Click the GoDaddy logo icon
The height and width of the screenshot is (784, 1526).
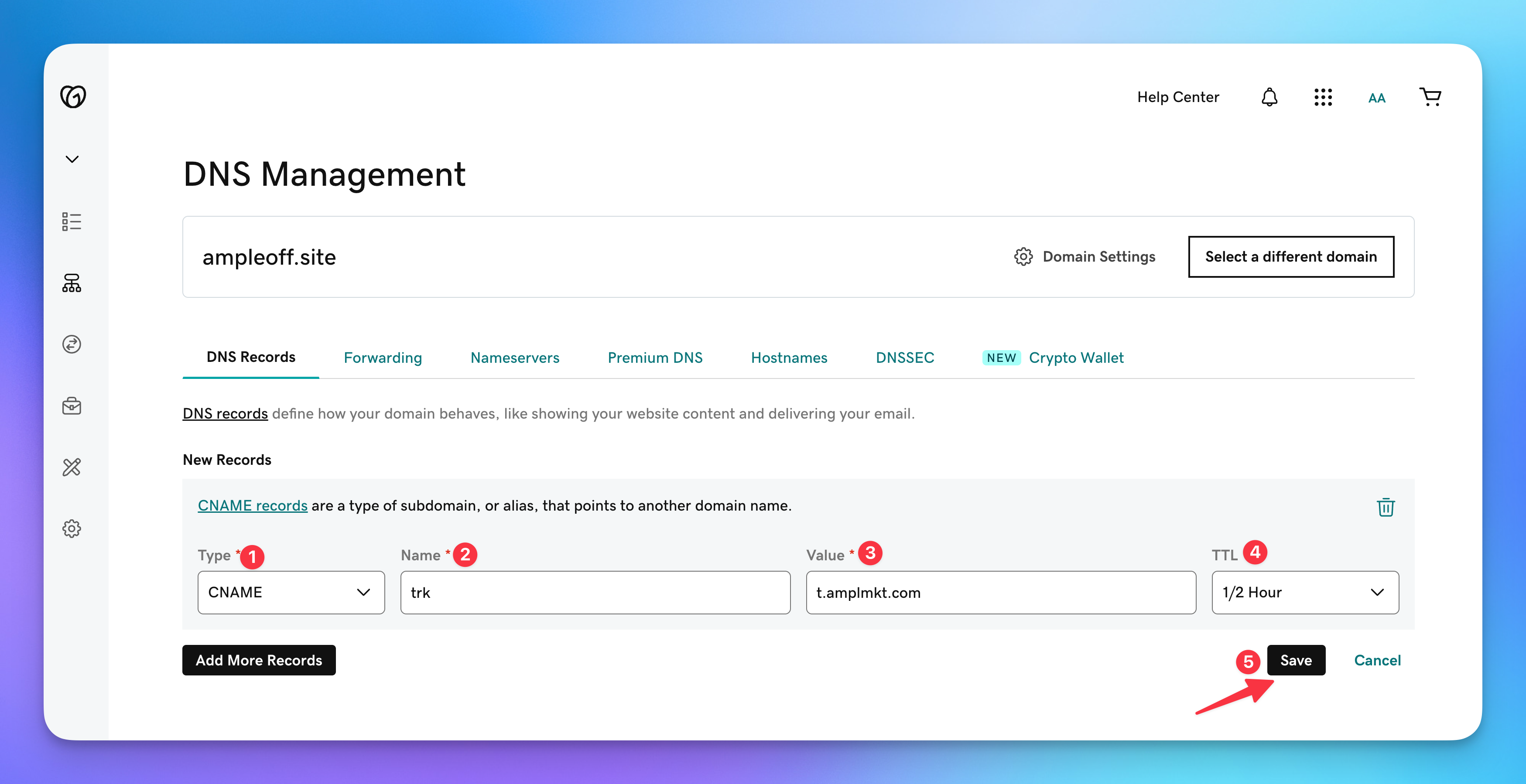tap(73, 96)
